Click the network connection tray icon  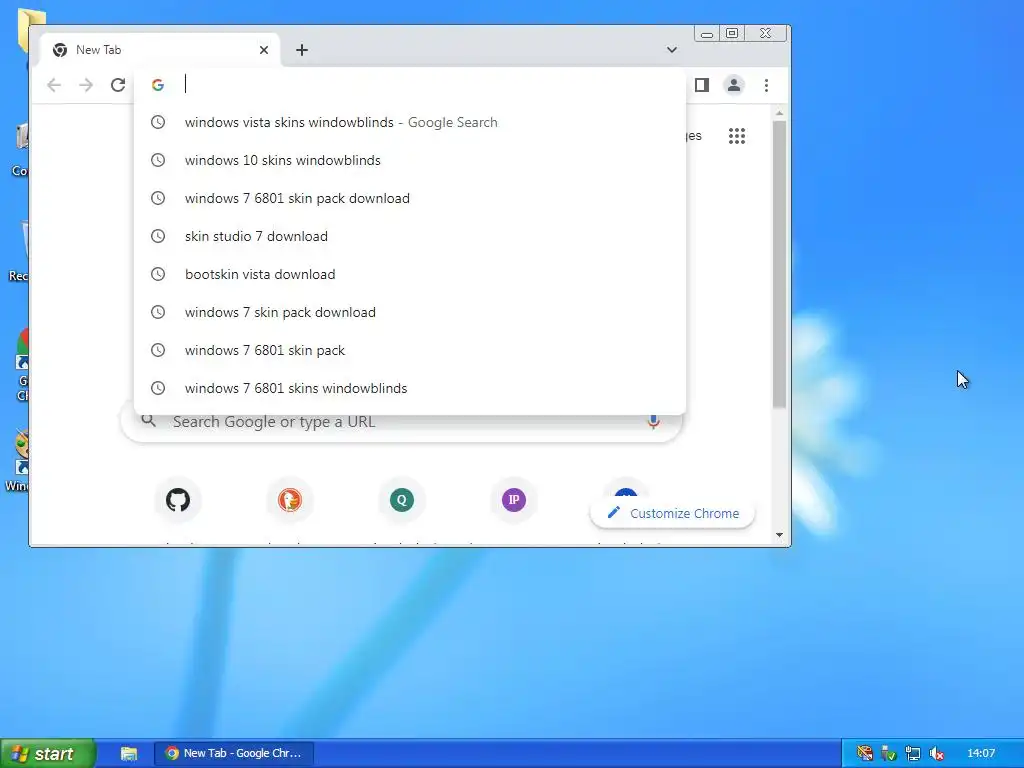coord(912,754)
